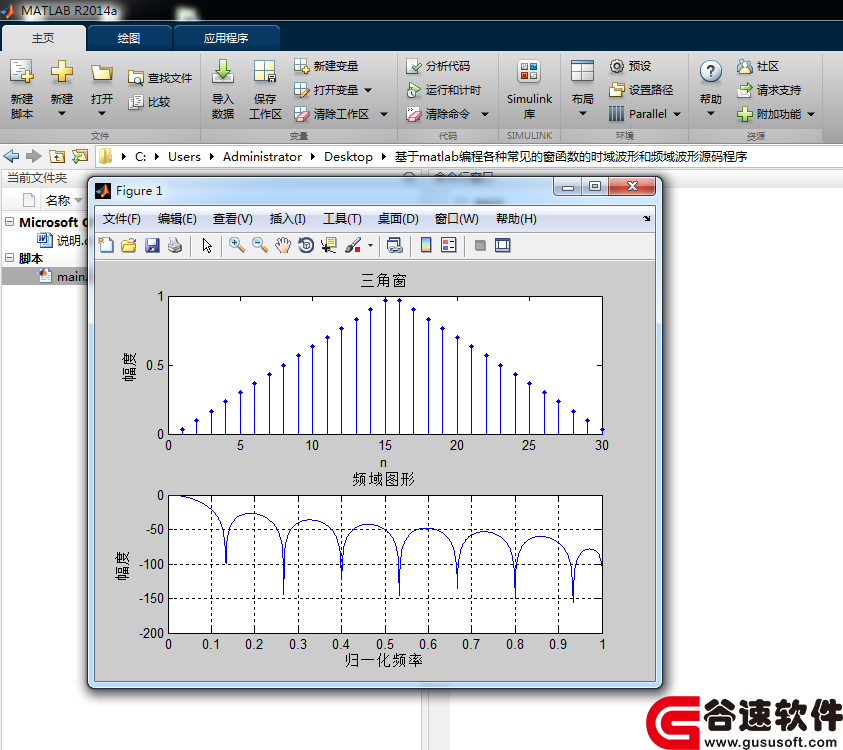843x750 pixels.
Task: Select the Data Cursor tool
Action: (x=329, y=246)
